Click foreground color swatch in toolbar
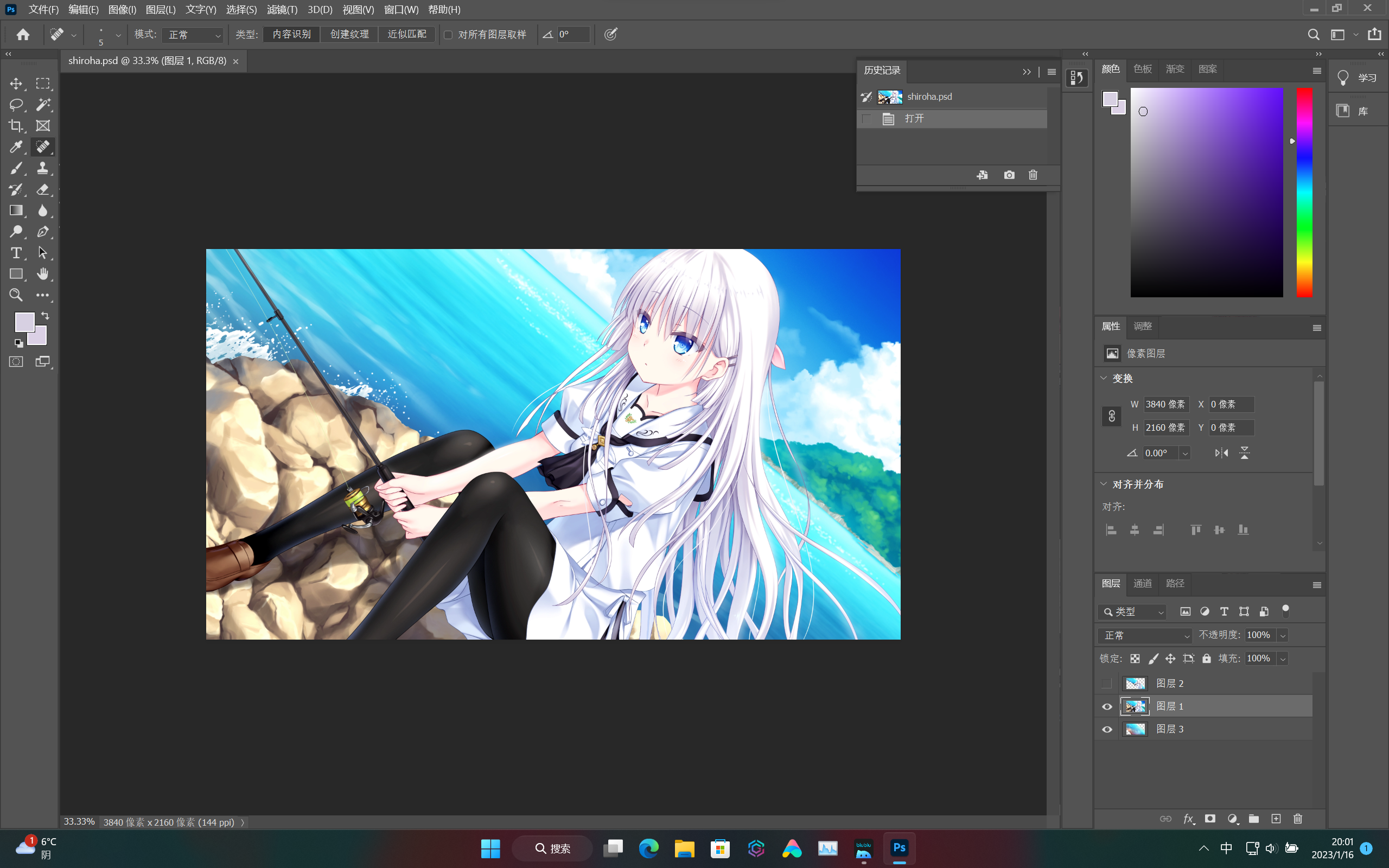The height and width of the screenshot is (868, 1389). 24,322
